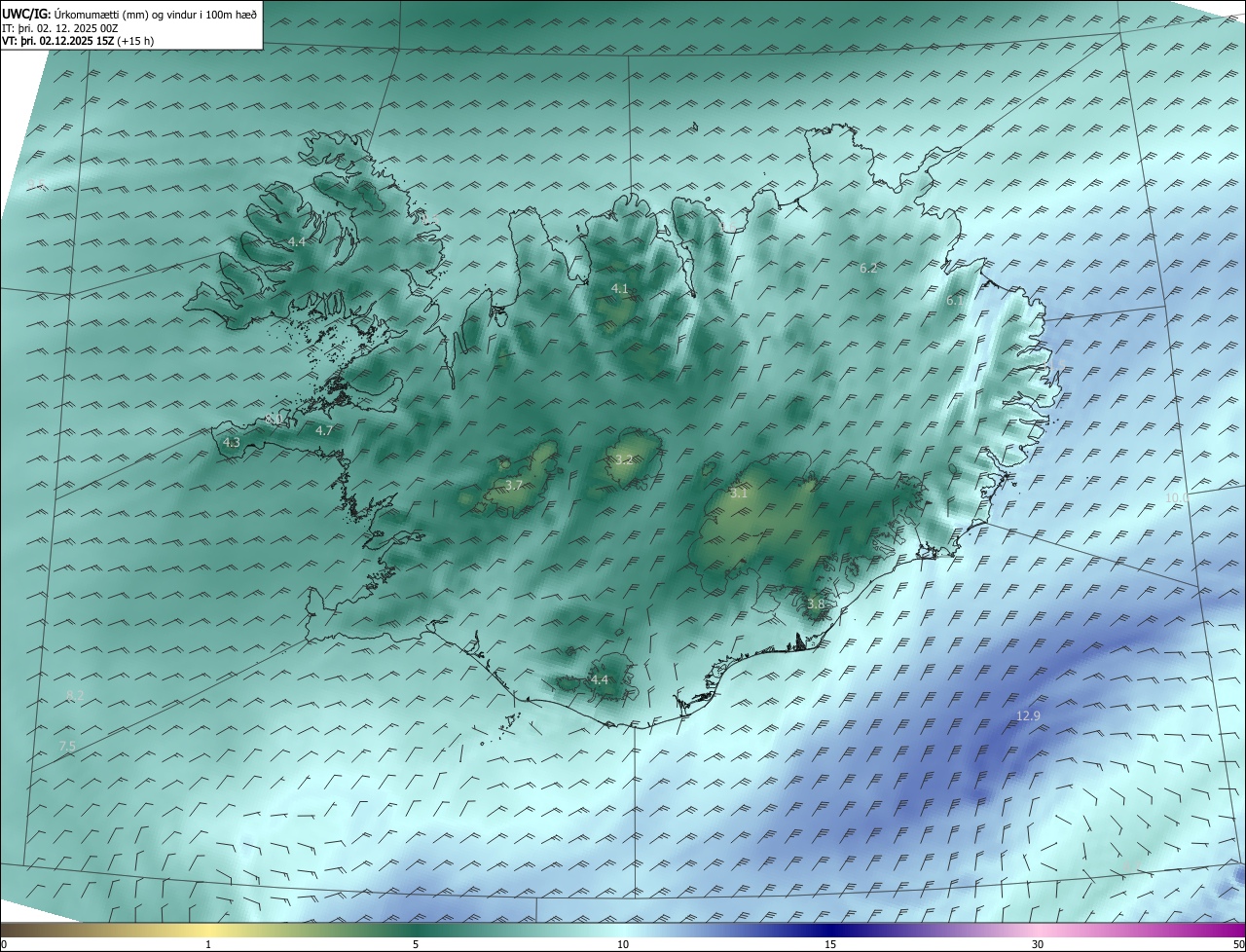Click the 4.1 value label on the map

[619, 289]
